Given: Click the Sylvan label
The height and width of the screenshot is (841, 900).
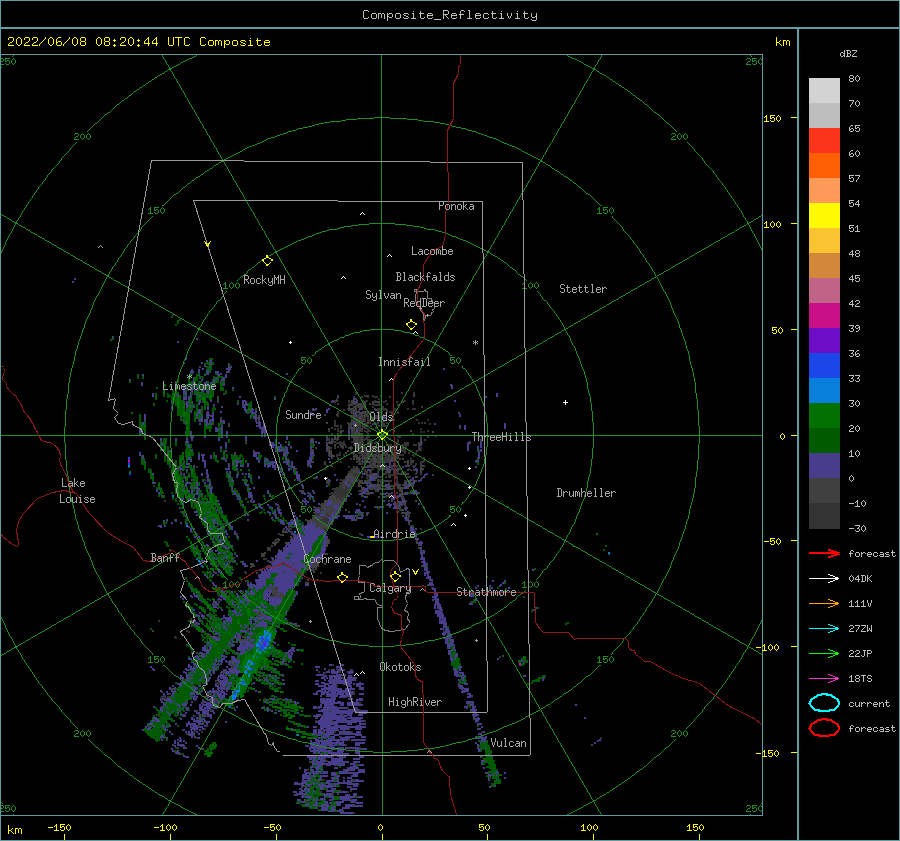Looking at the screenshot, I should [383, 295].
